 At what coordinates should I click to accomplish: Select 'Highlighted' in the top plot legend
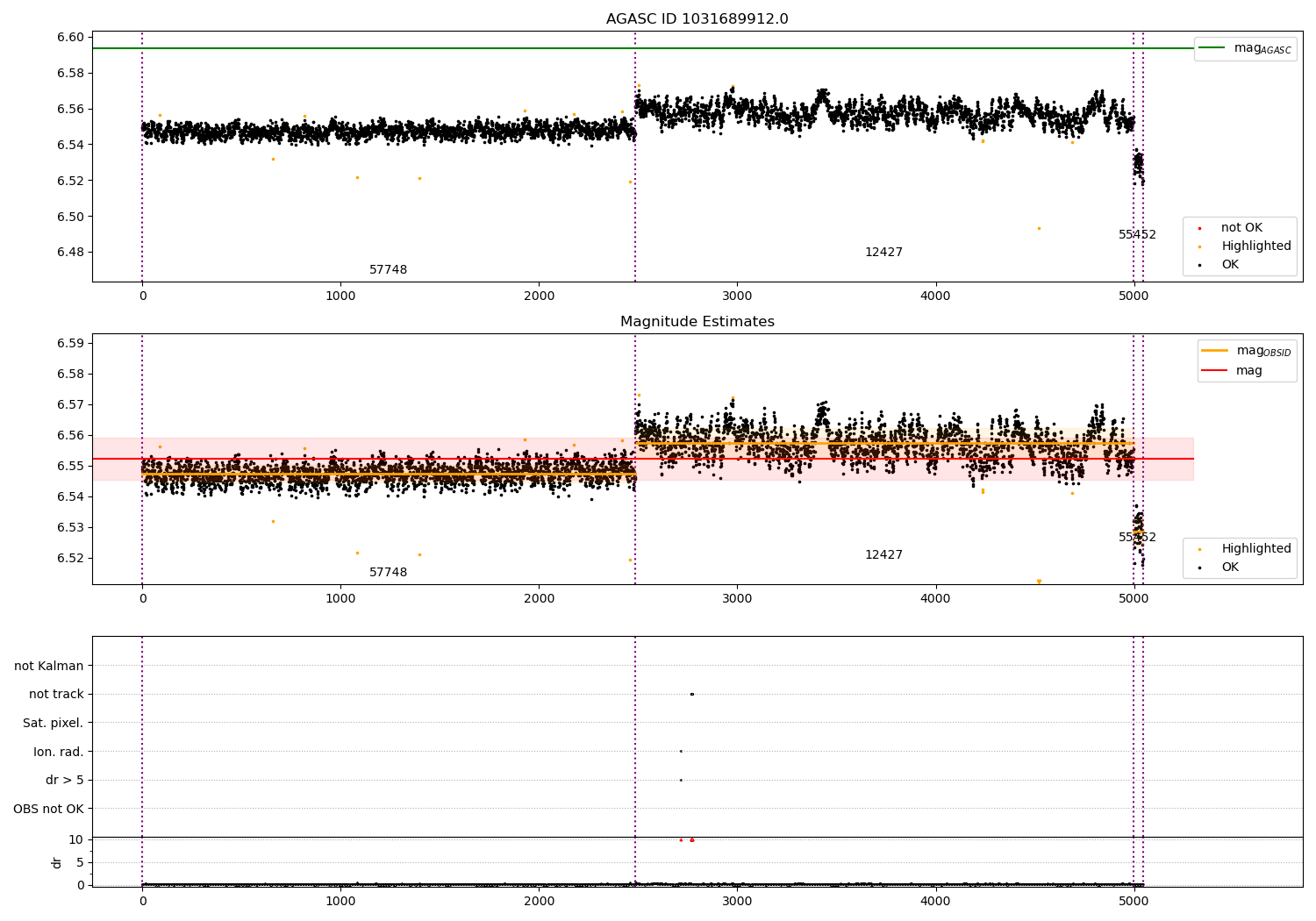1244,246
